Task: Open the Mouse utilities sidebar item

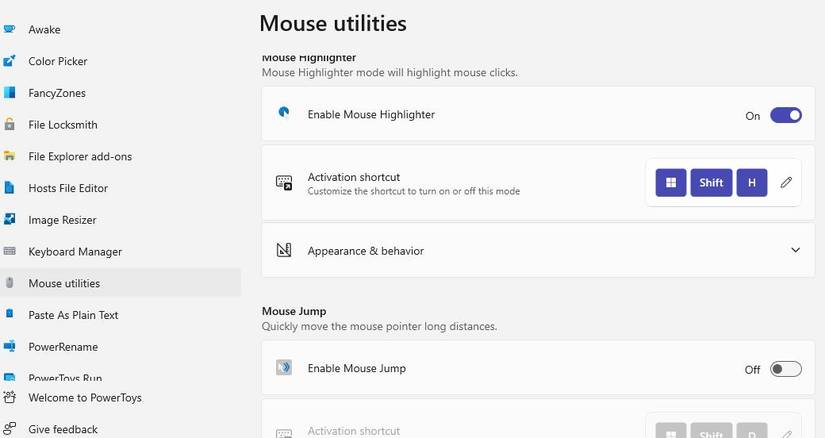Action: pos(64,283)
